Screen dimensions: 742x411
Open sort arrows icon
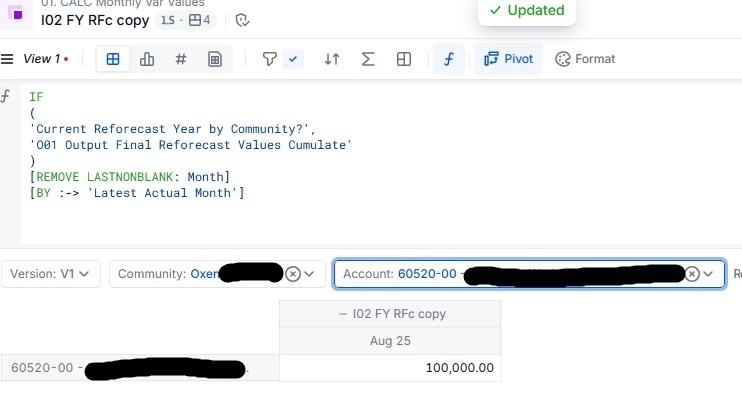coord(332,59)
